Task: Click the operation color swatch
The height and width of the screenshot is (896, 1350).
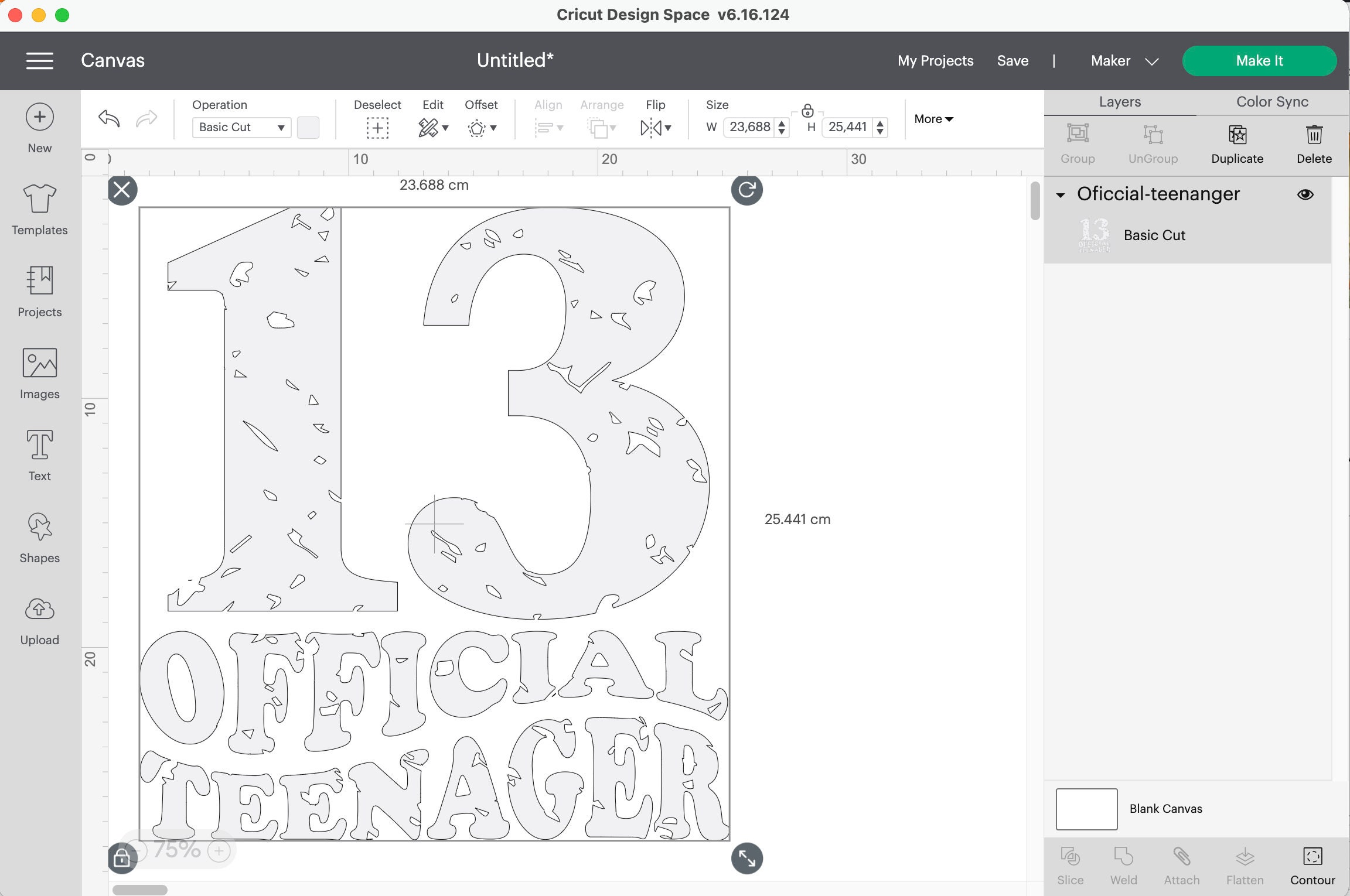Action: pyautogui.click(x=308, y=127)
